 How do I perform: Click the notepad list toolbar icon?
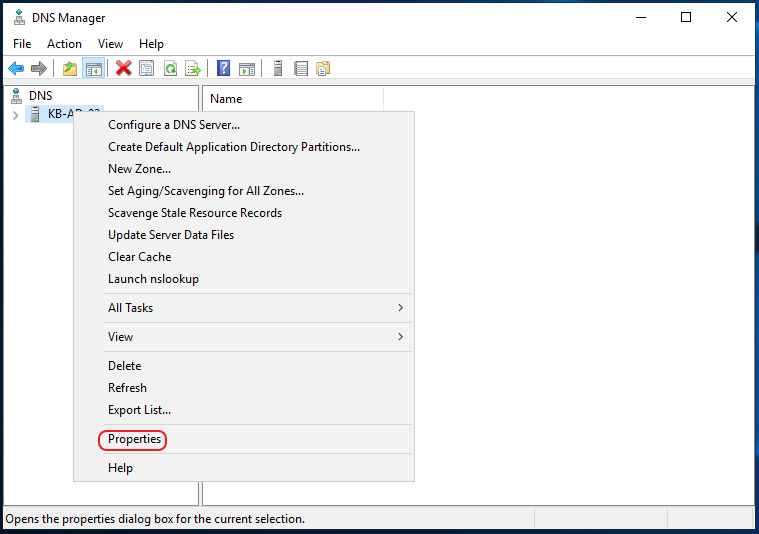tap(301, 69)
